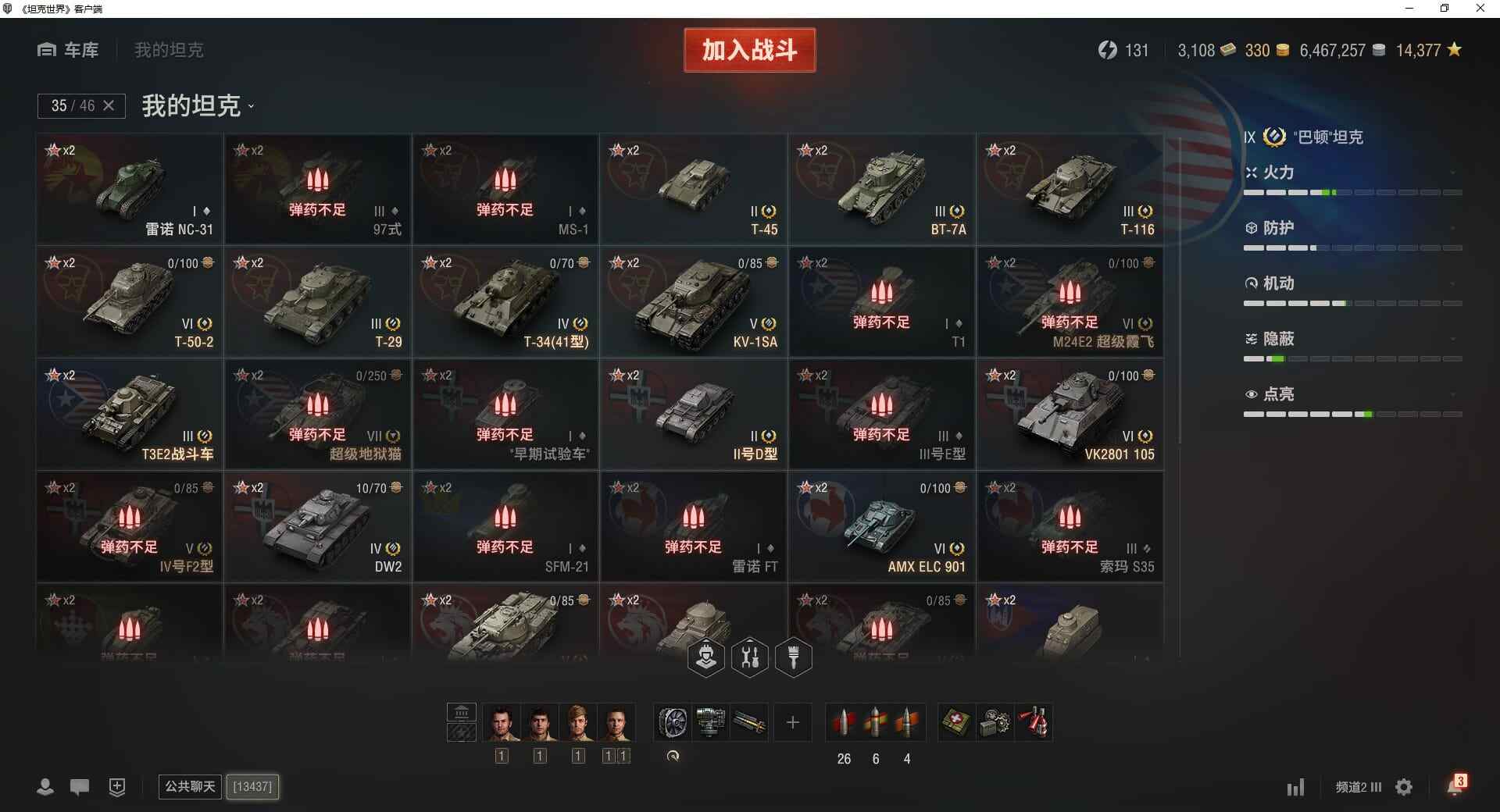Open the paintbrush customization icon
Image resolution: width=1500 pixels, height=812 pixels.
point(794,657)
